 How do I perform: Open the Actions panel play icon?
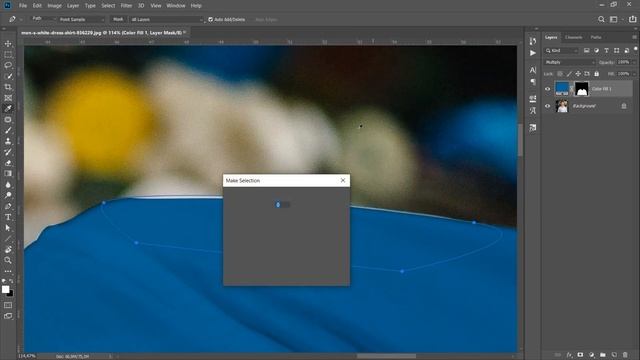(x=533, y=53)
